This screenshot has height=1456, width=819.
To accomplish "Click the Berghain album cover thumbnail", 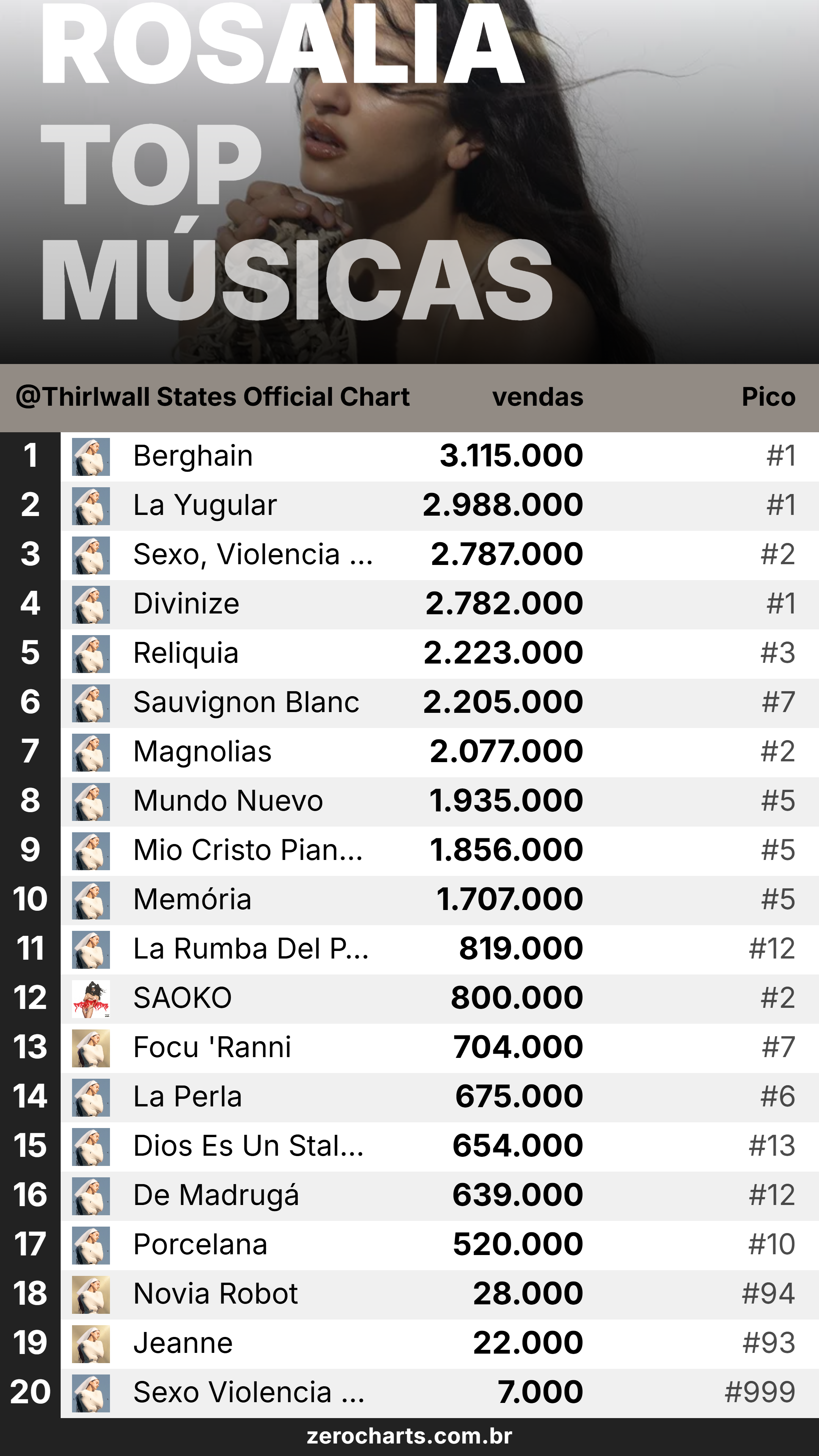I will 91,457.
